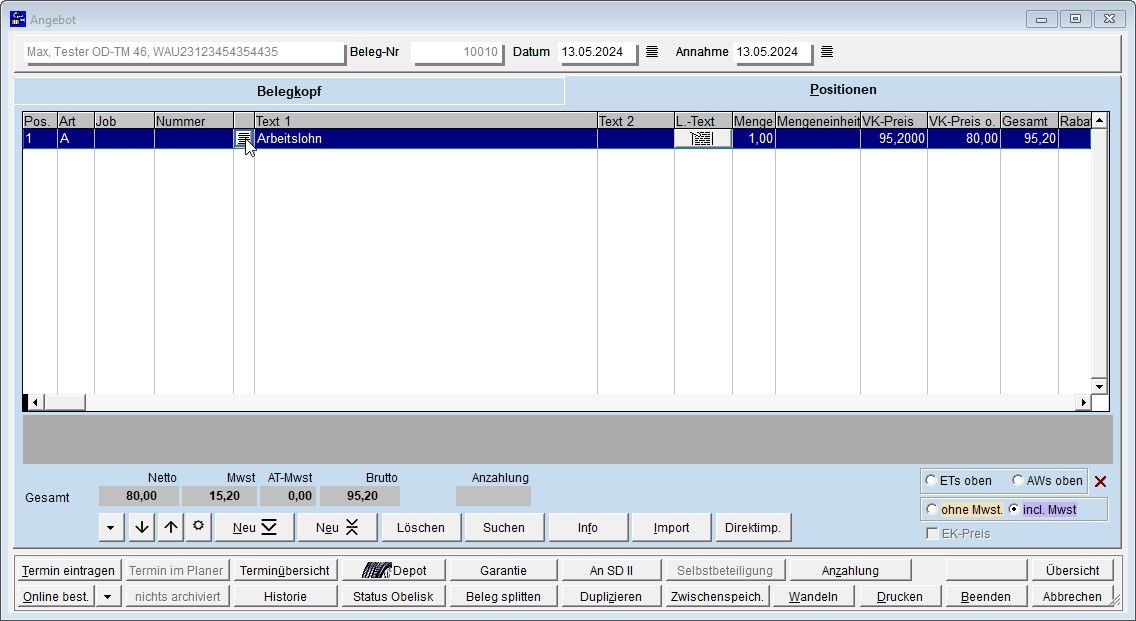Click the Beleg-Nr field showing 10010
Image resolution: width=1136 pixels, height=621 pixels.
[458, 52]
